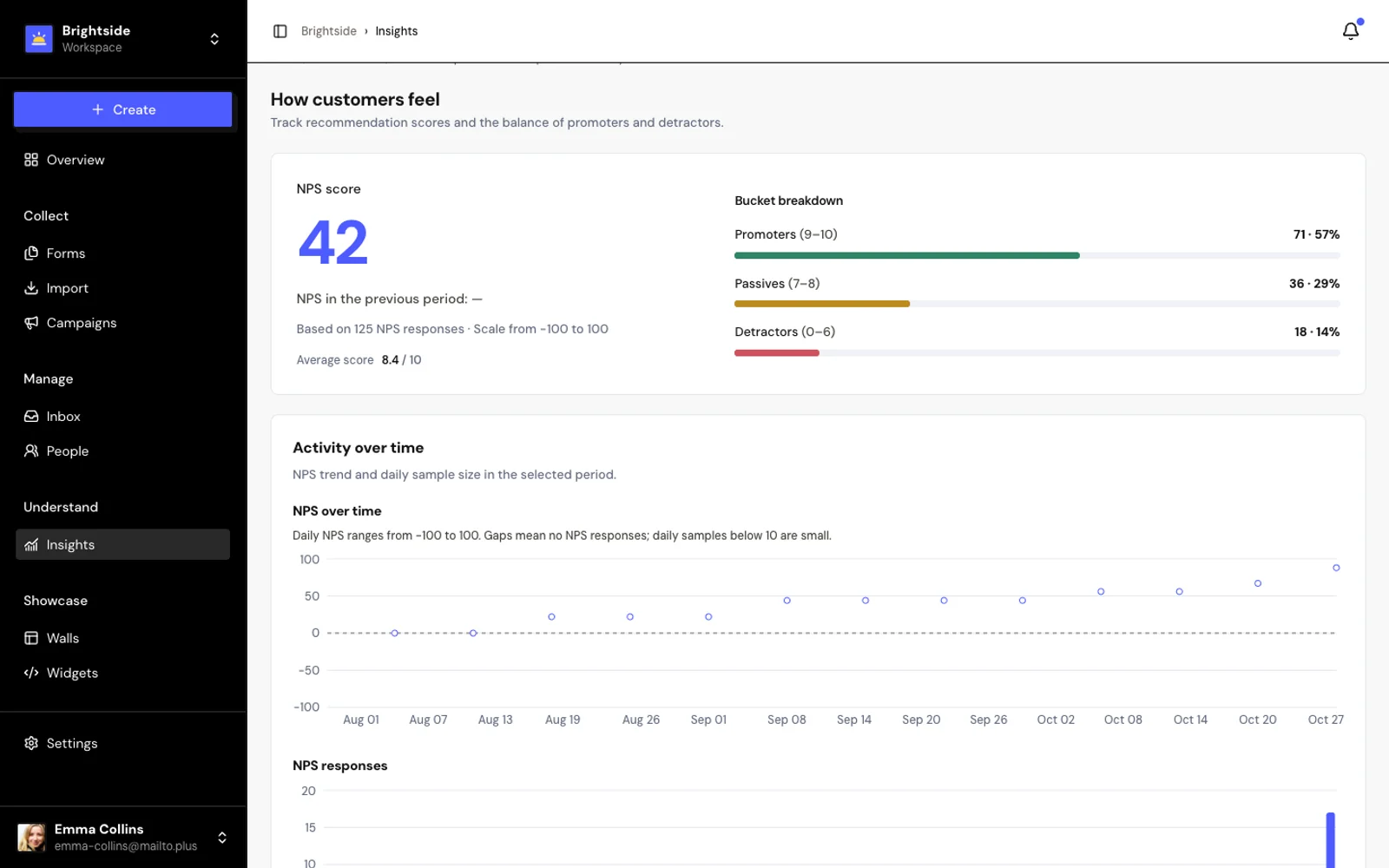Click the "Bucket breakdown" label
The width and height of the screenshot is (1389, 868).
click(788, 201)
